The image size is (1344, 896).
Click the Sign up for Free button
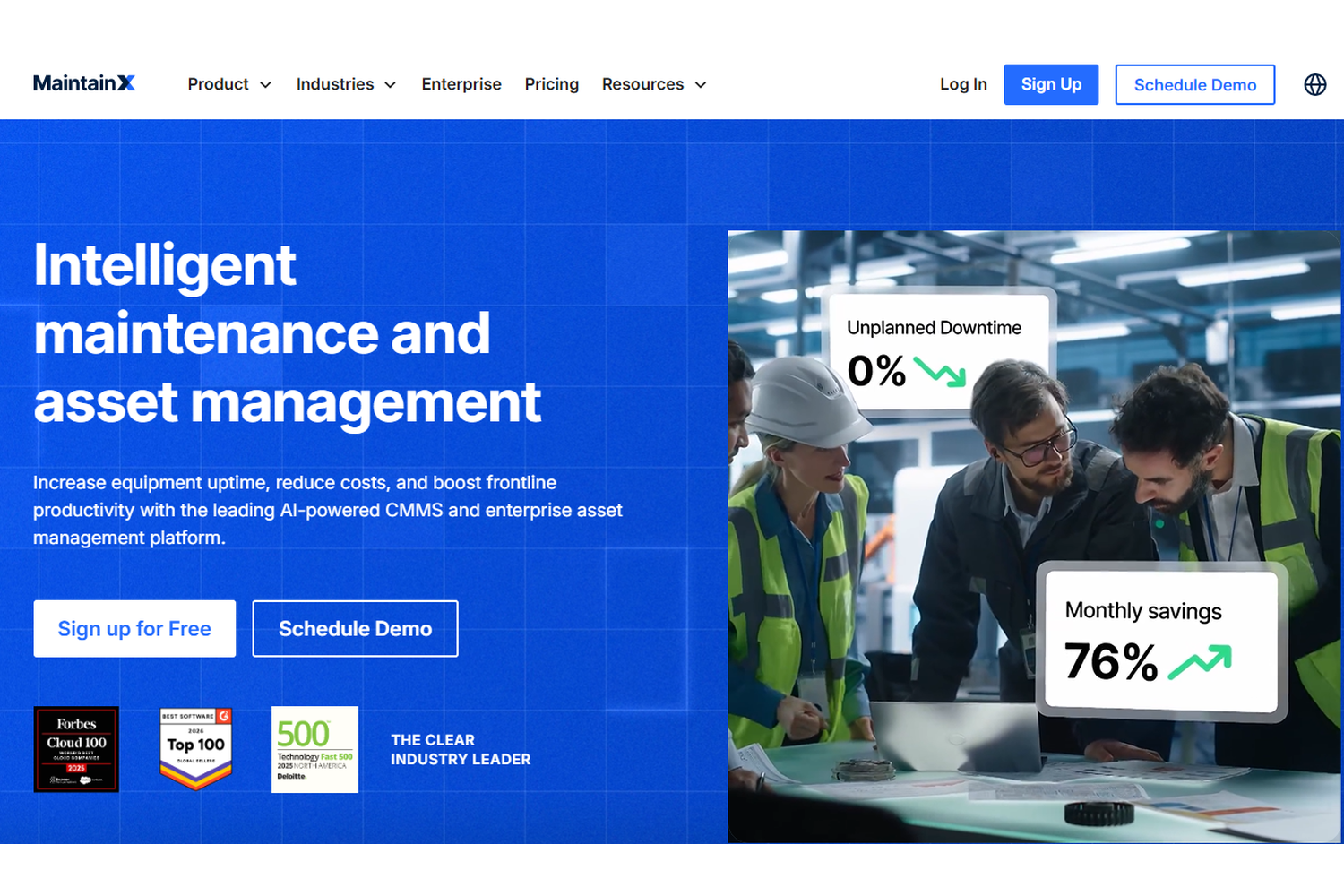[134, 629]
